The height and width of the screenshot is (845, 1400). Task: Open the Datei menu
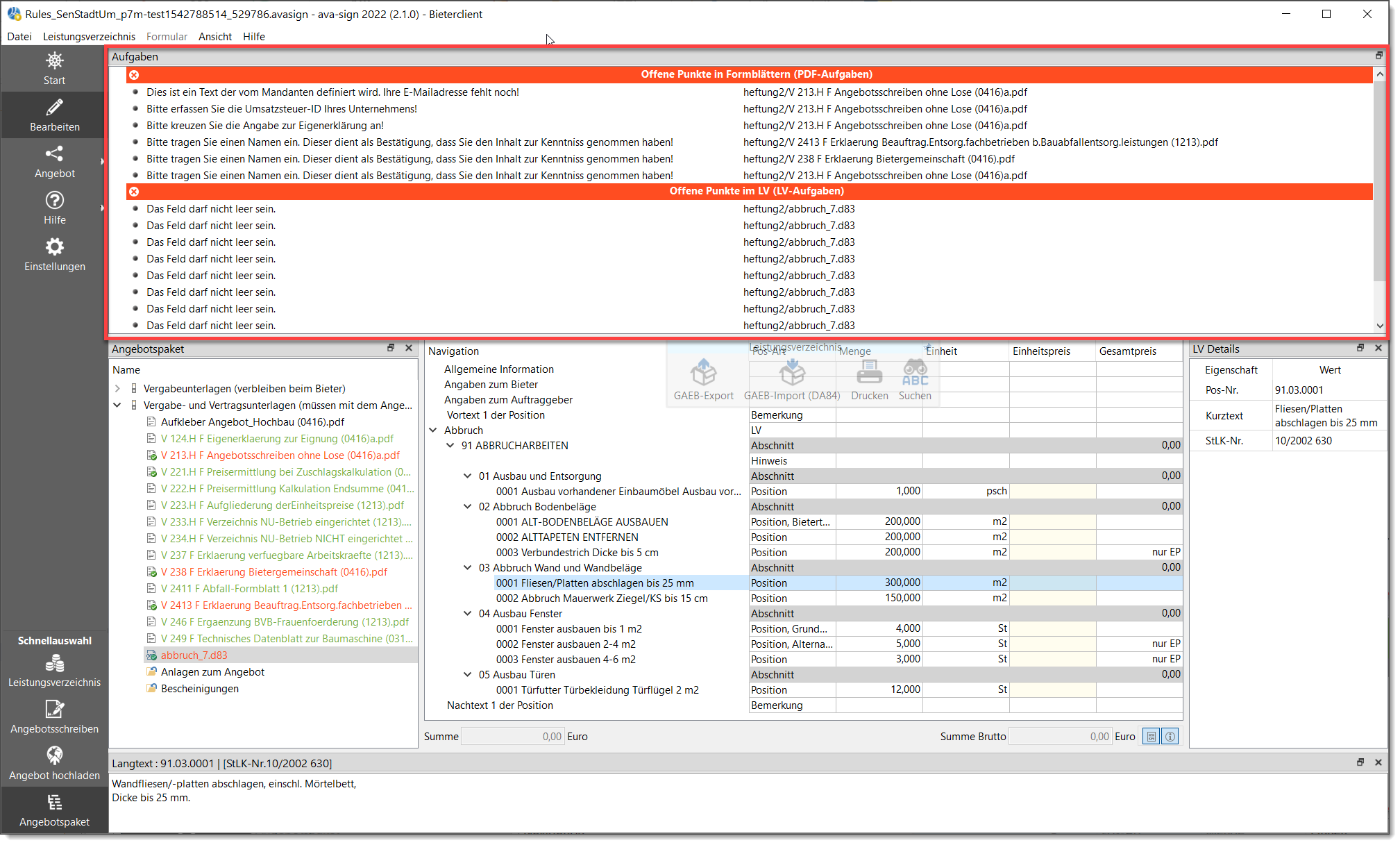coord(19,37)
